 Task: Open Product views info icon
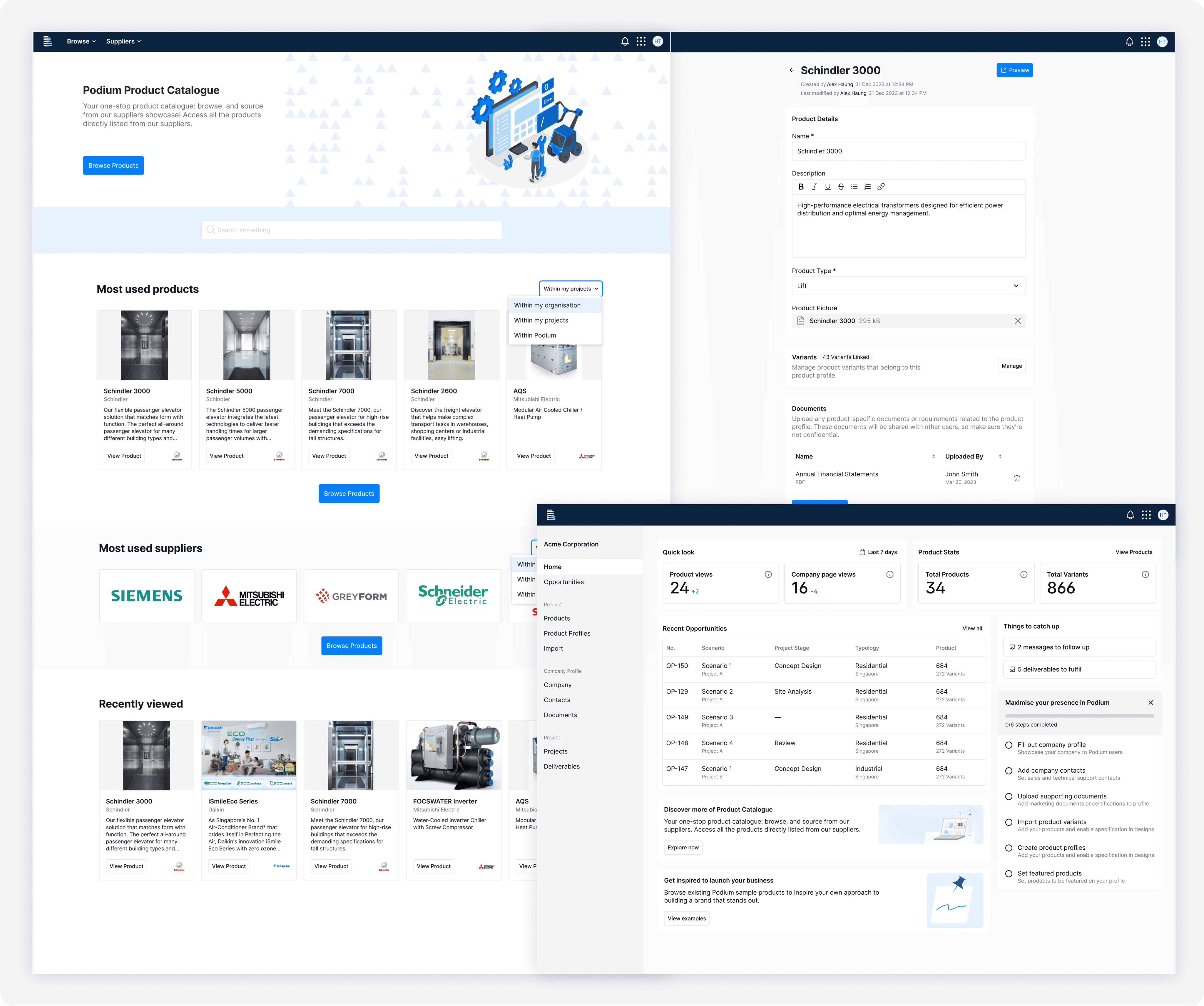768,574
